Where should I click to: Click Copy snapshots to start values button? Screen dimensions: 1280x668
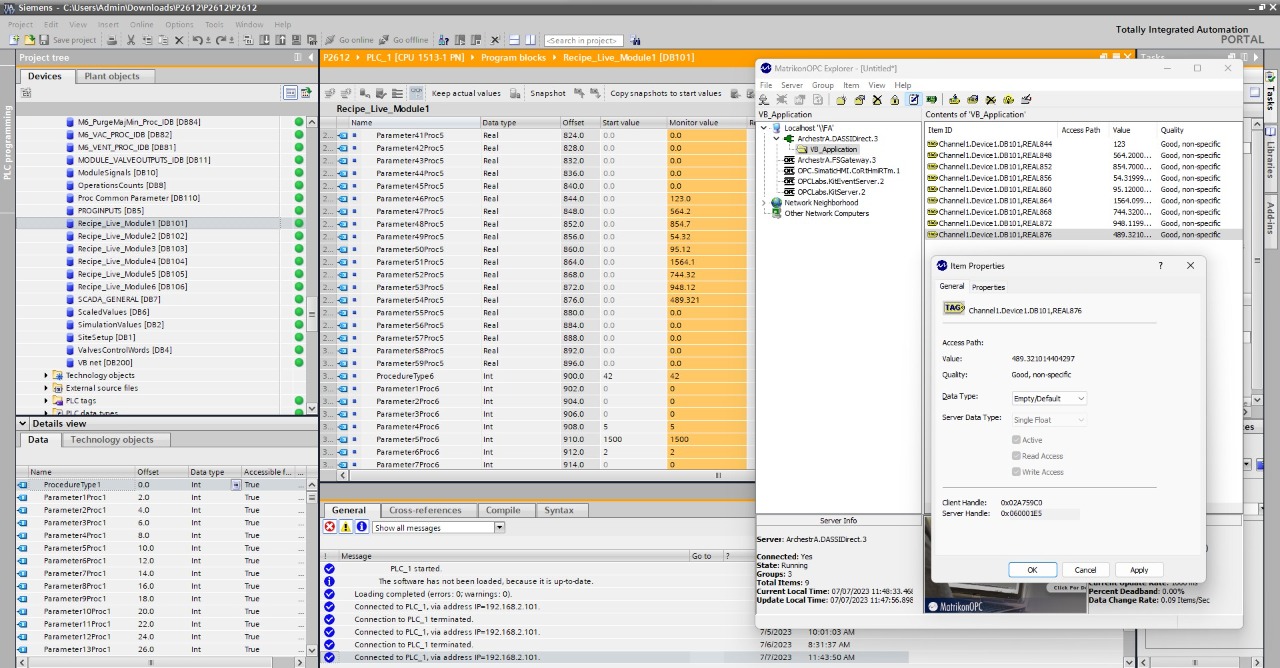(666, 93)
